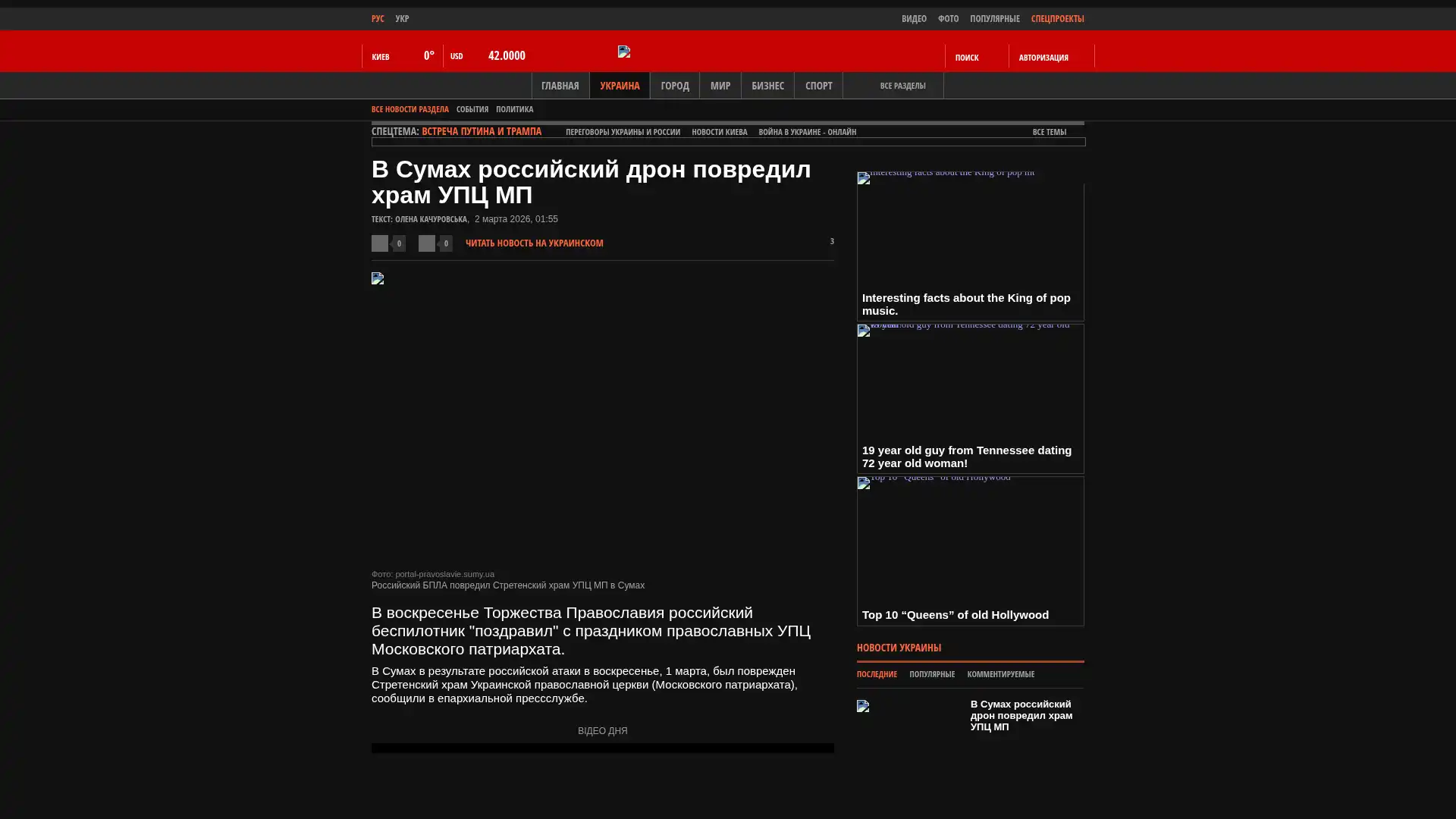
Task: Click the first gray share button
Action: point(380,243)
